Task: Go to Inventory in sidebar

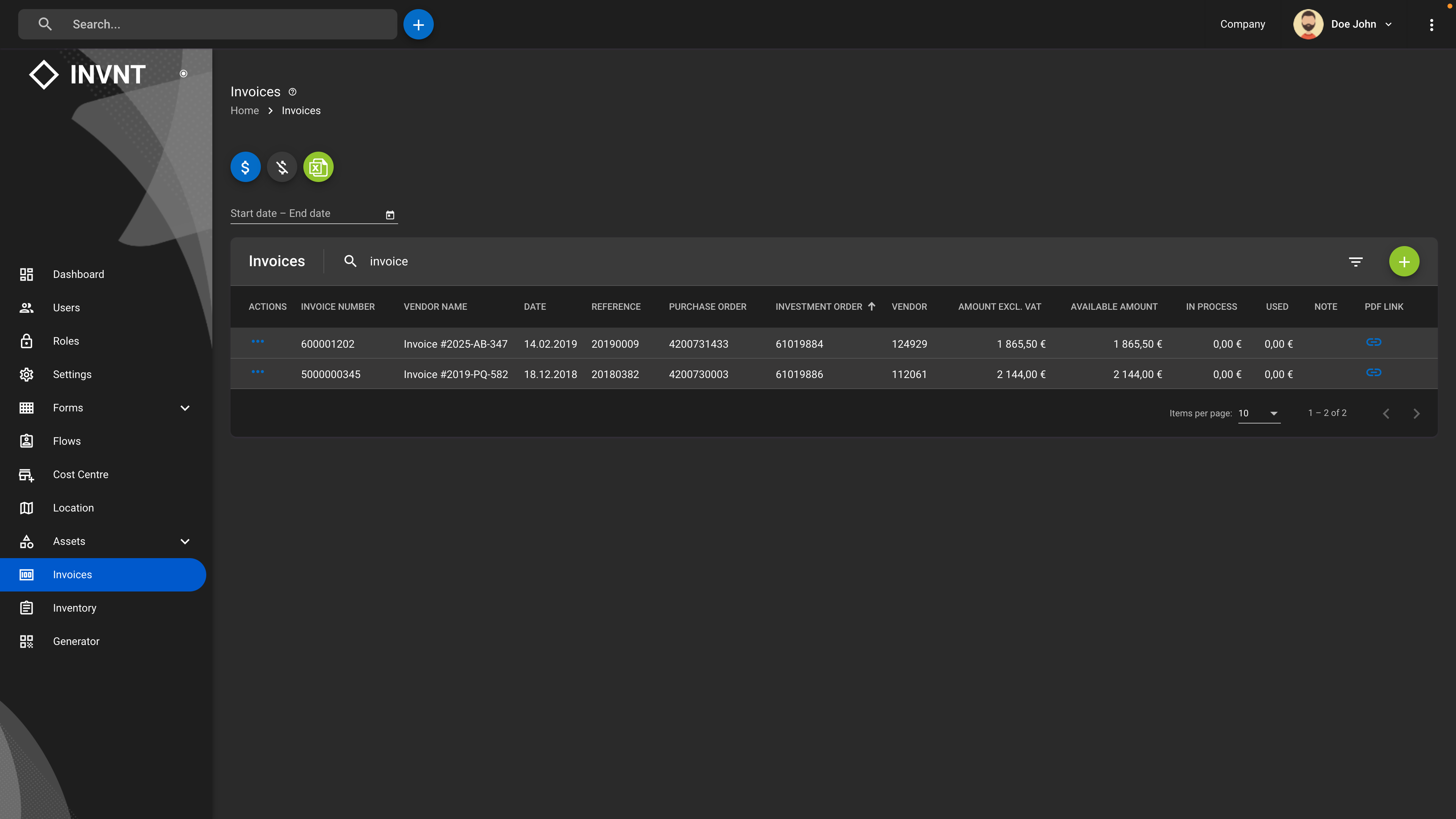Action: pos(75,608)
